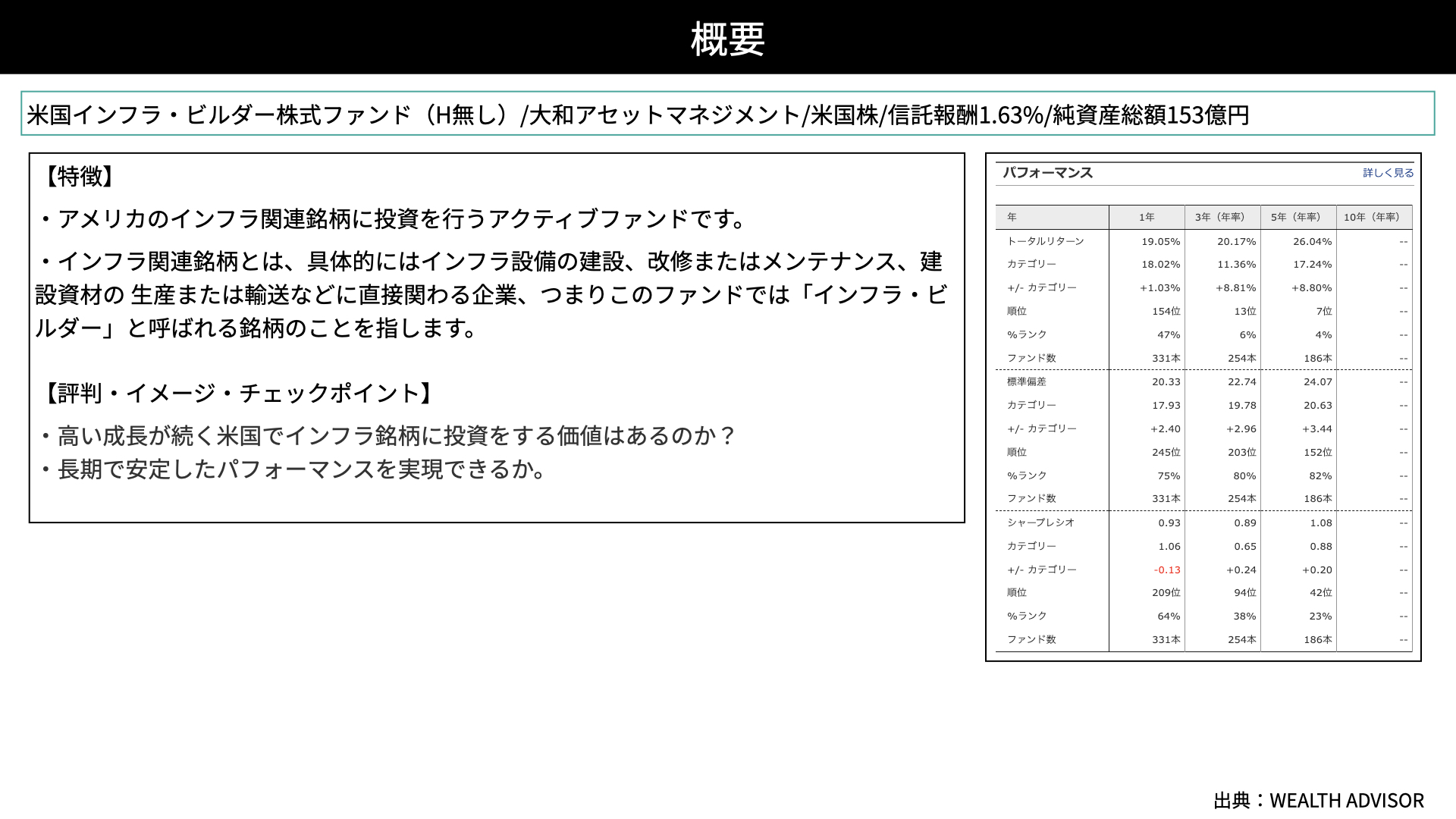The width and height of the screenshot is (1456, 819).
Task: Select the 154位 rank cell
Action: pos(1166,312)
